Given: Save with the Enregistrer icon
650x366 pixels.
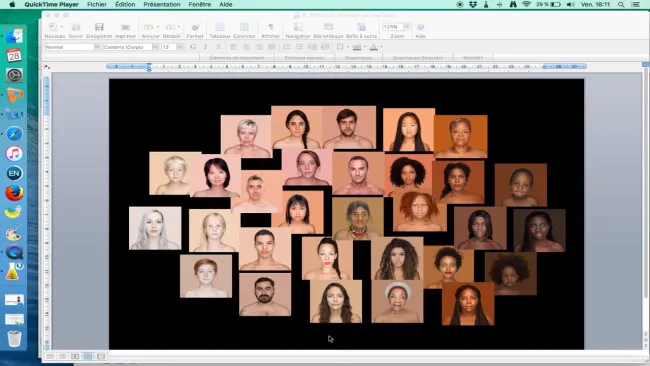Looking at the screenshot, I should (x=99, y=27).
